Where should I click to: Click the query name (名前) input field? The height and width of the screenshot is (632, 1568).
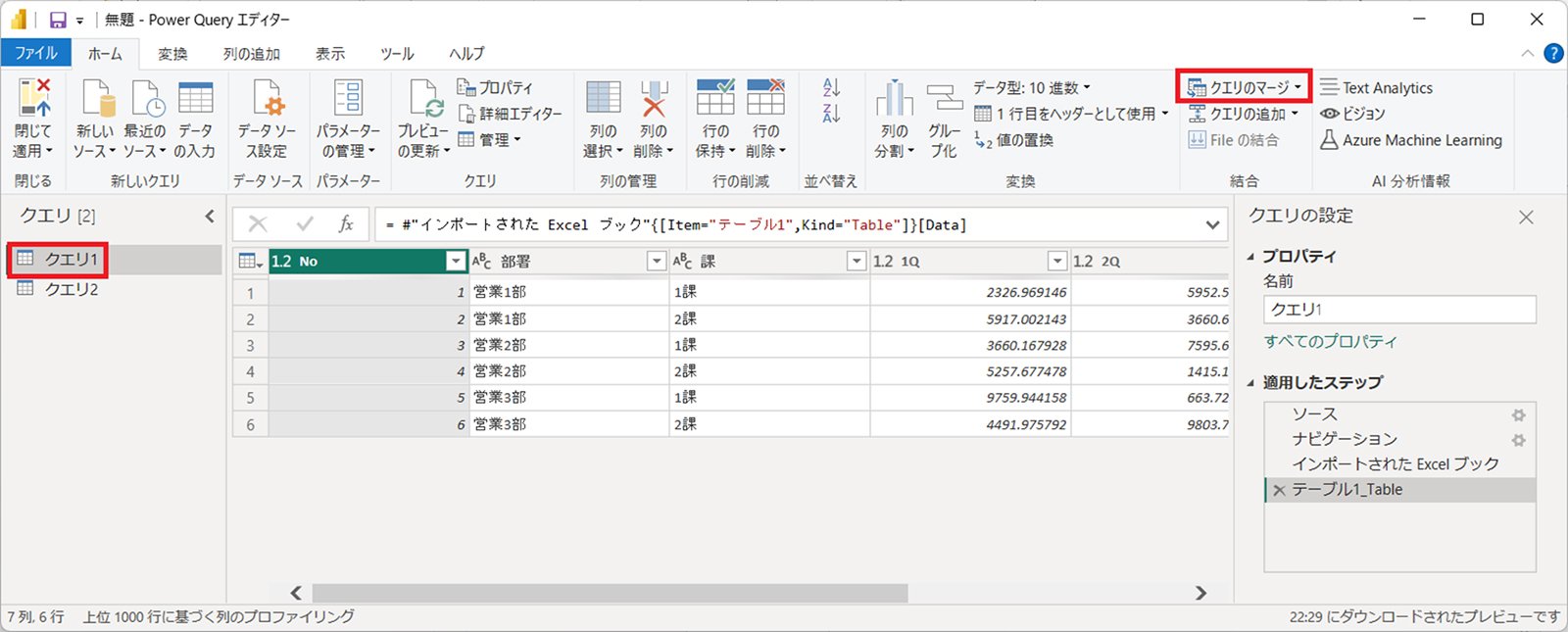(1399, 310)
